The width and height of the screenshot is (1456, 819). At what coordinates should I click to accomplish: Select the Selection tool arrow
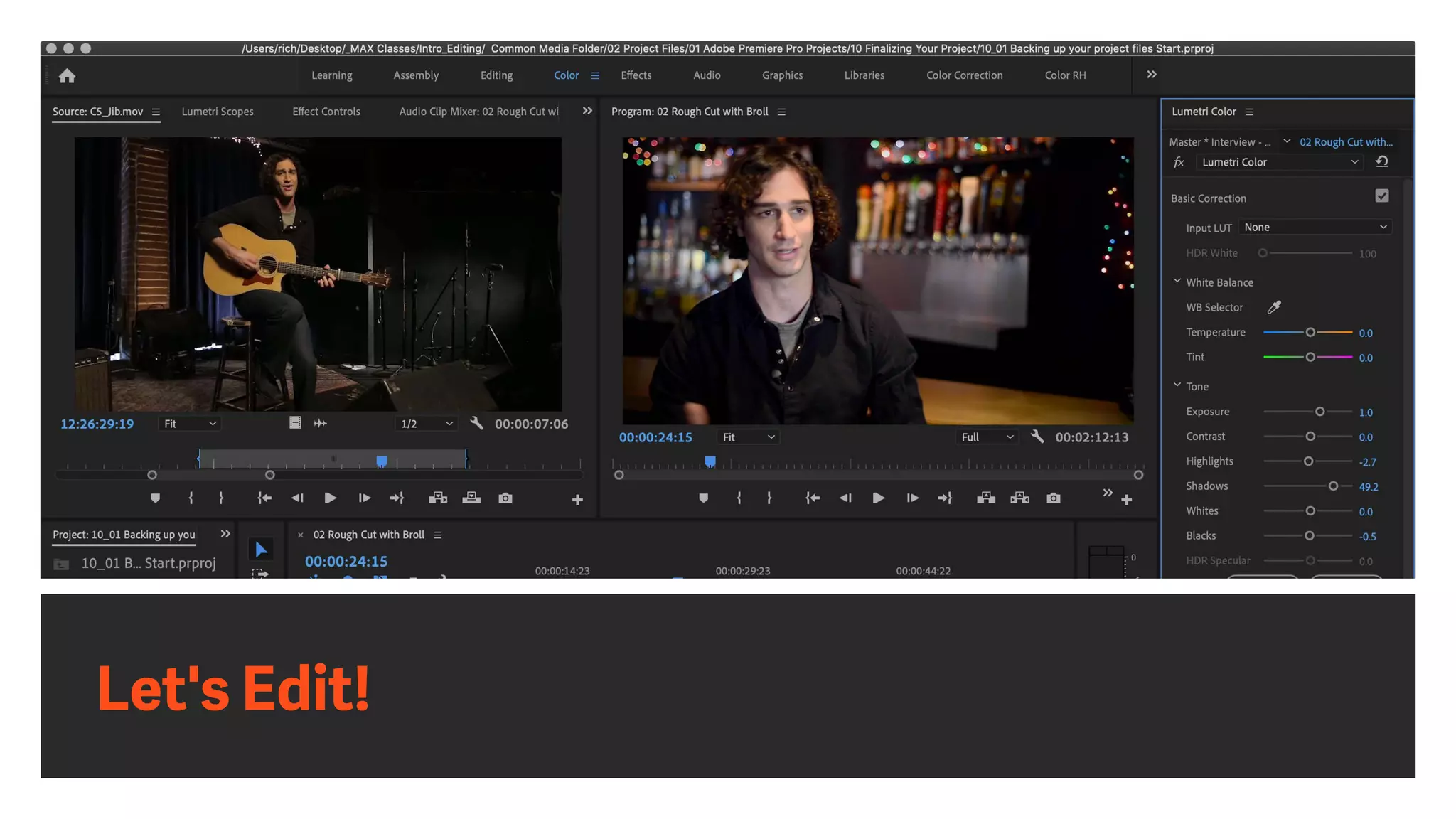pyautogui.click(x=261, y=549)
